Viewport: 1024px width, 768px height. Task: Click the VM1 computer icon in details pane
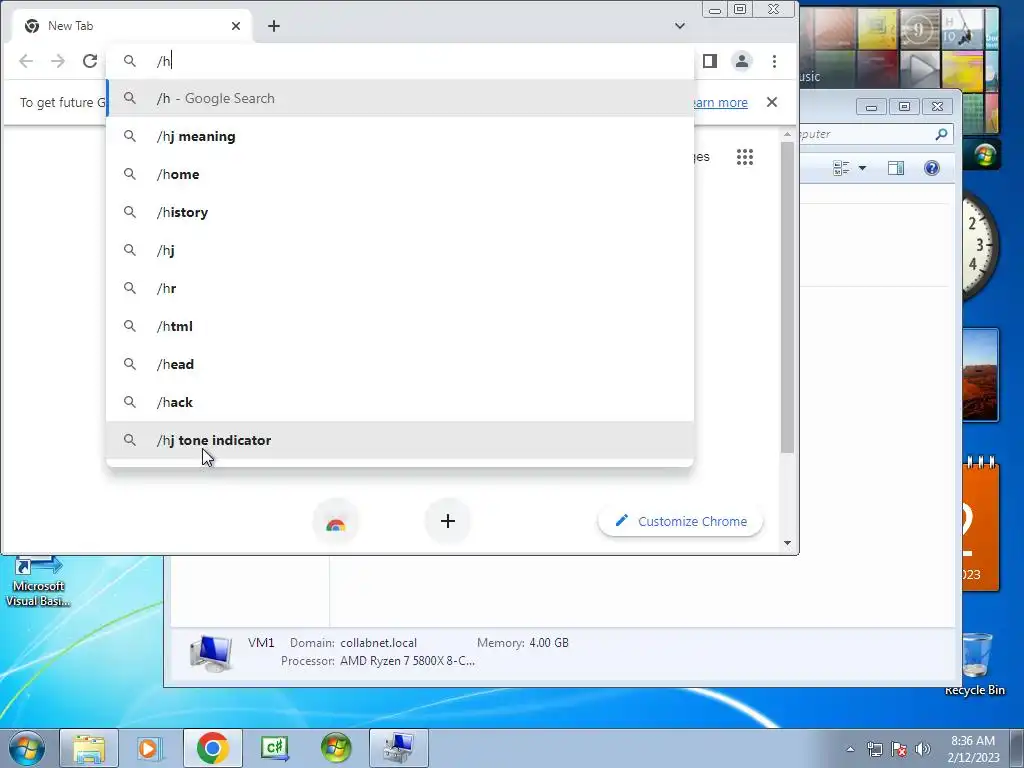pos(211,653)
